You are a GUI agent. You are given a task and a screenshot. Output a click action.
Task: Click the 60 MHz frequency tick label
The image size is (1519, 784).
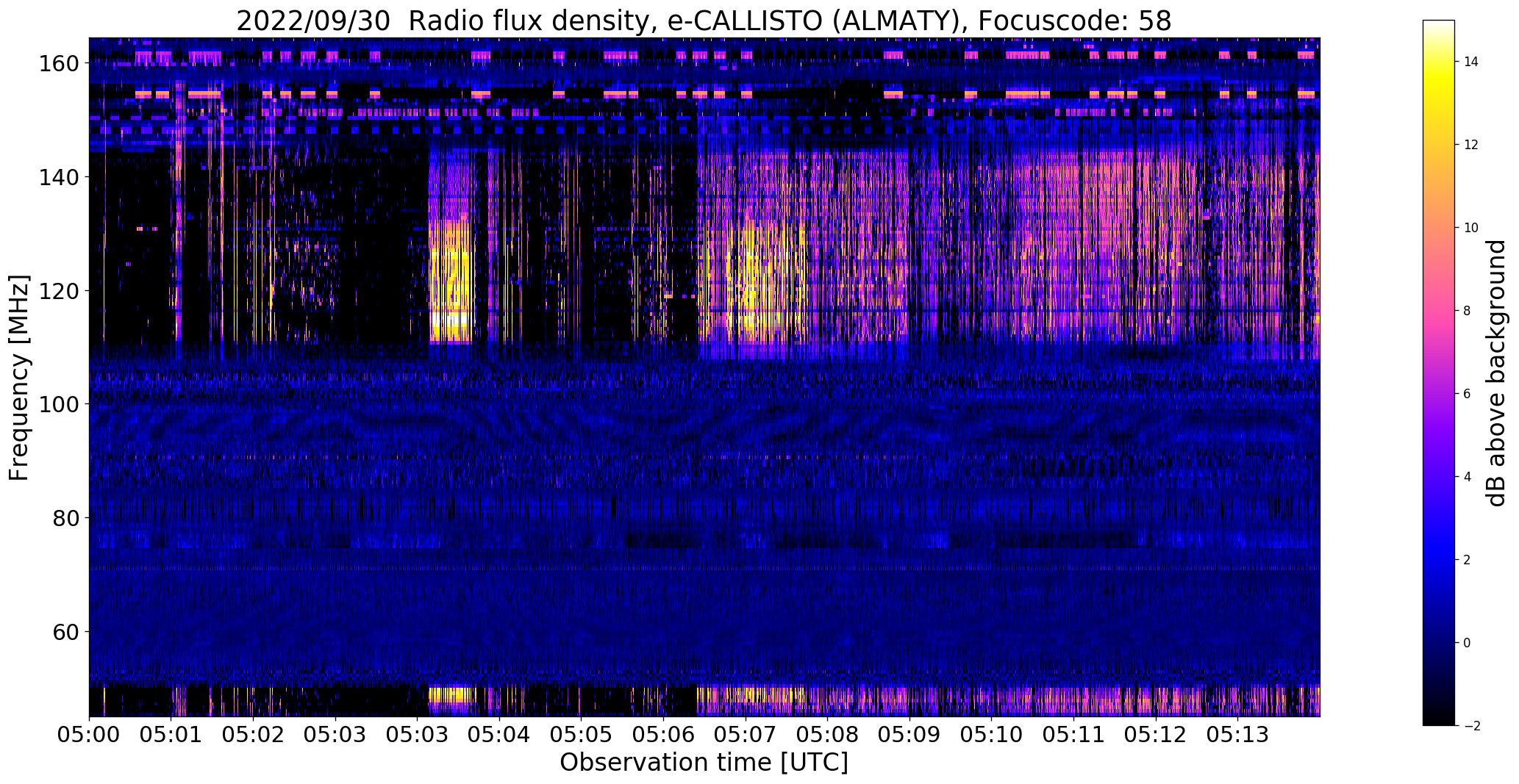(x=64, y=632)
